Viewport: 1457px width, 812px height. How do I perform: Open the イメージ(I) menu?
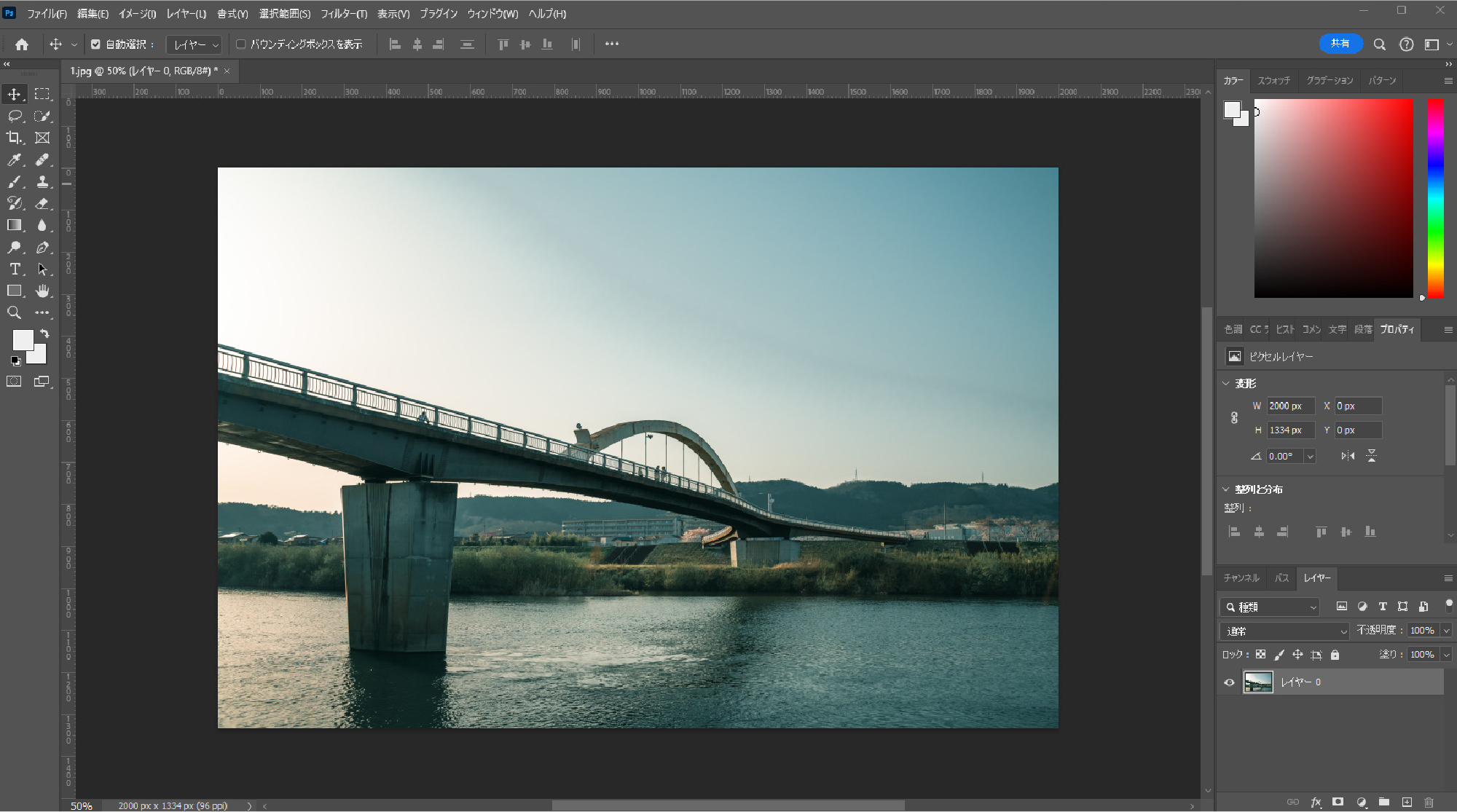click(x=137, y=14)
